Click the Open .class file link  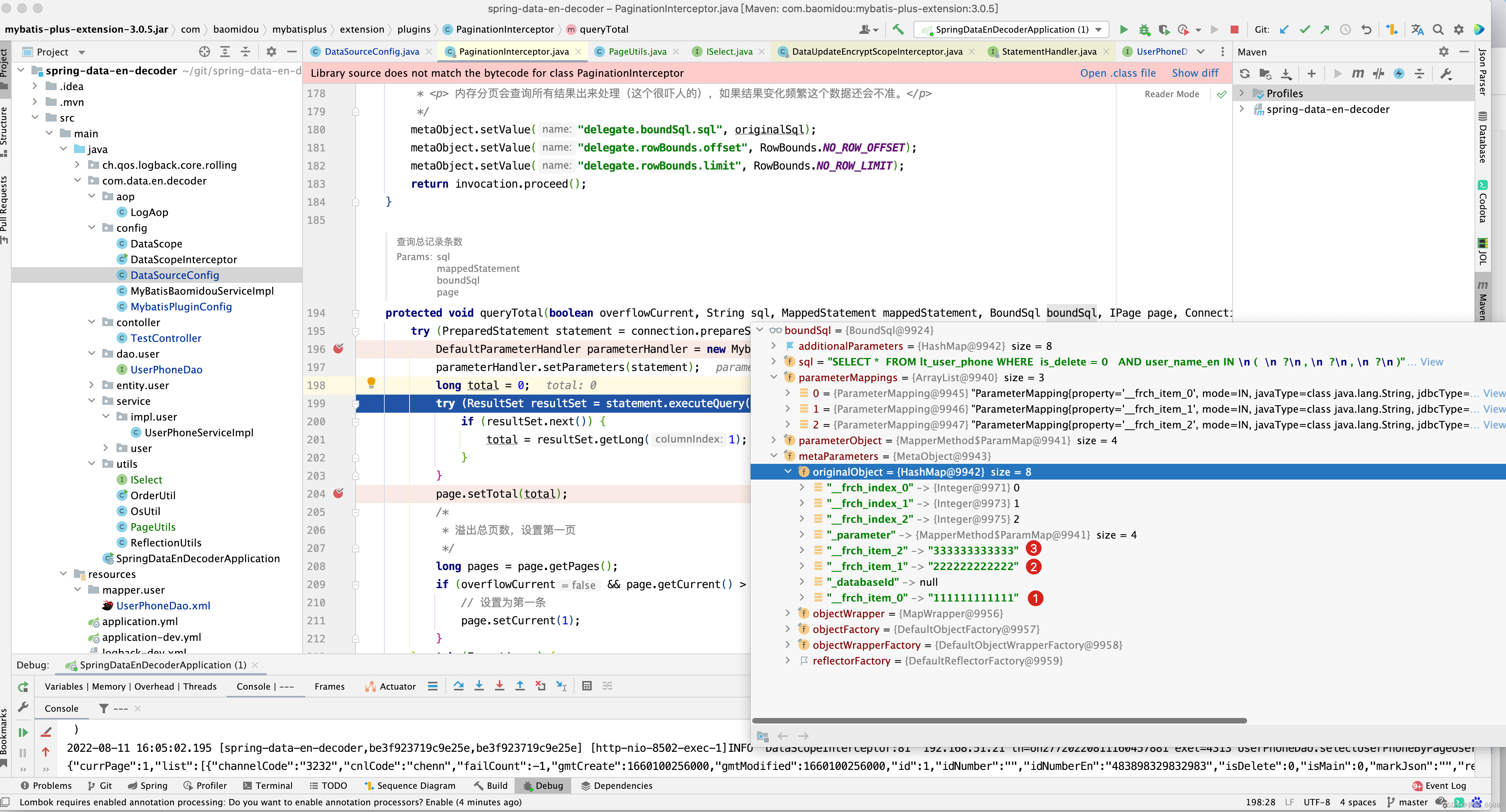(1117, 73)
